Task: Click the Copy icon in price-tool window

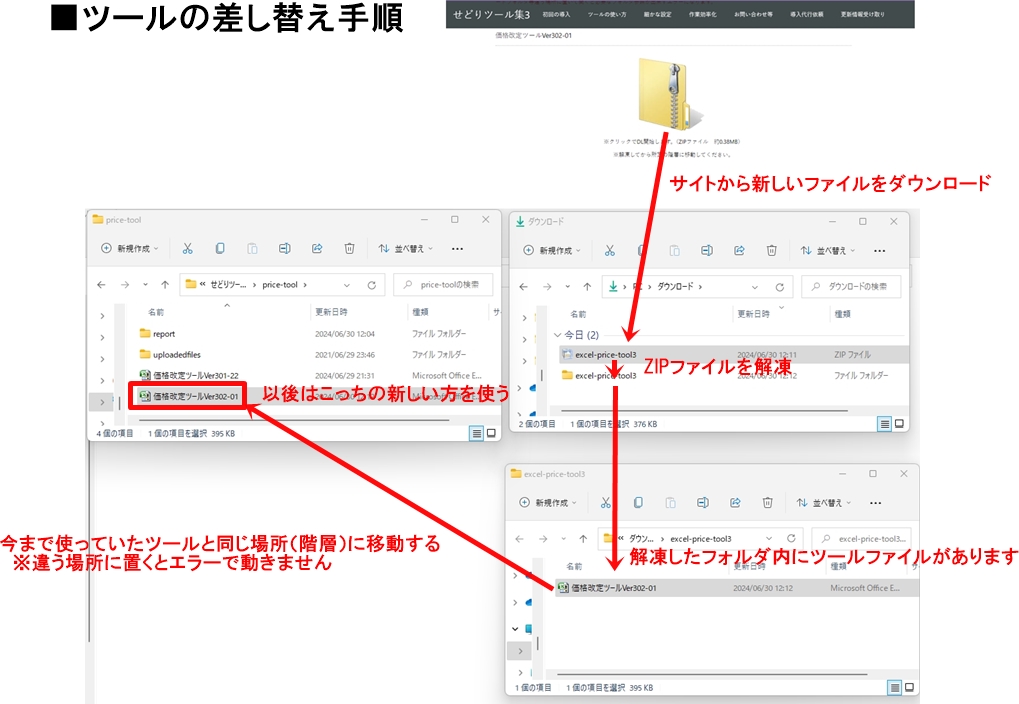Action: pyautogui.click(x=219, y=249)
